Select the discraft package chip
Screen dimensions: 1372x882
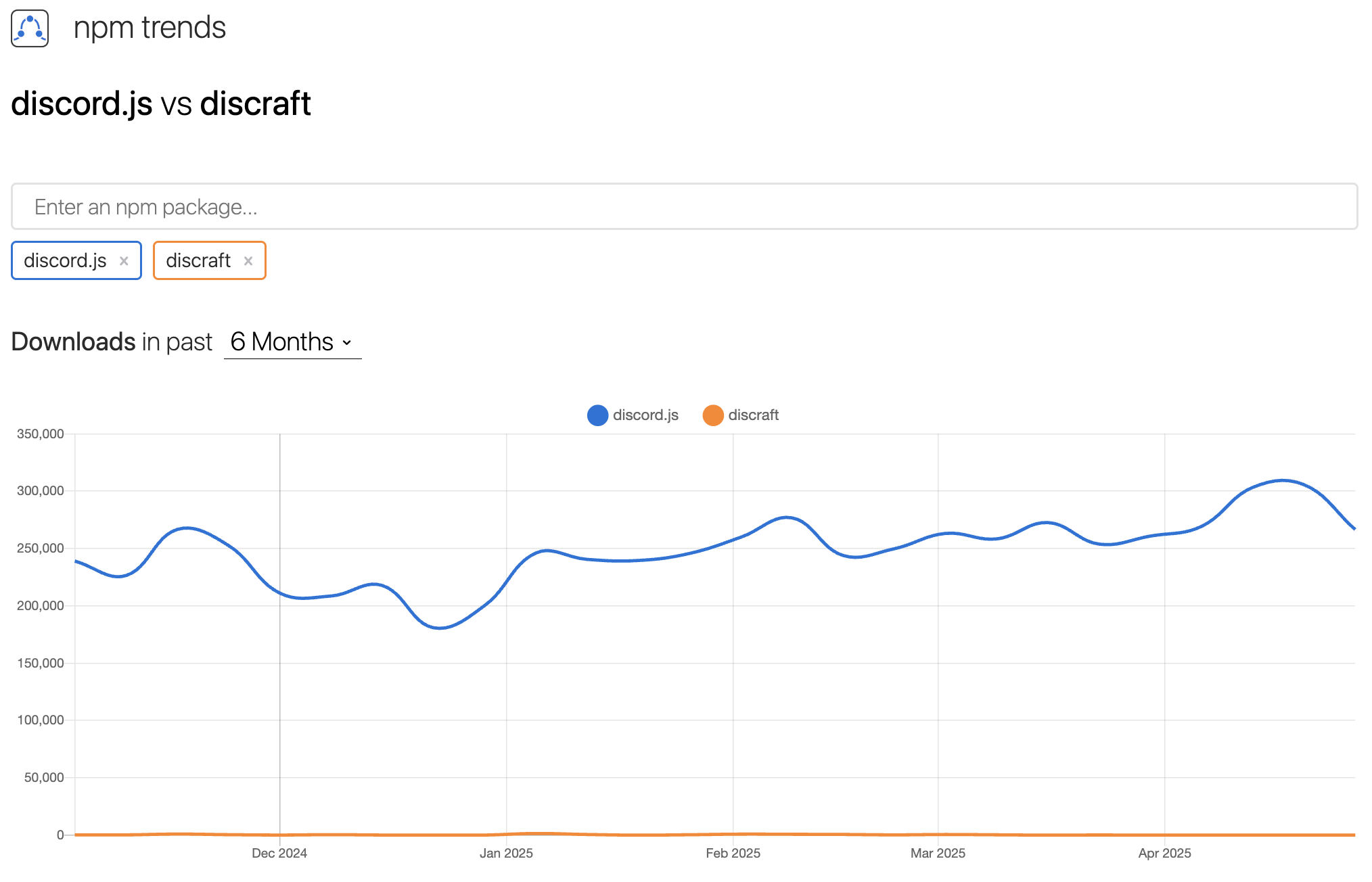coord(198,261)
